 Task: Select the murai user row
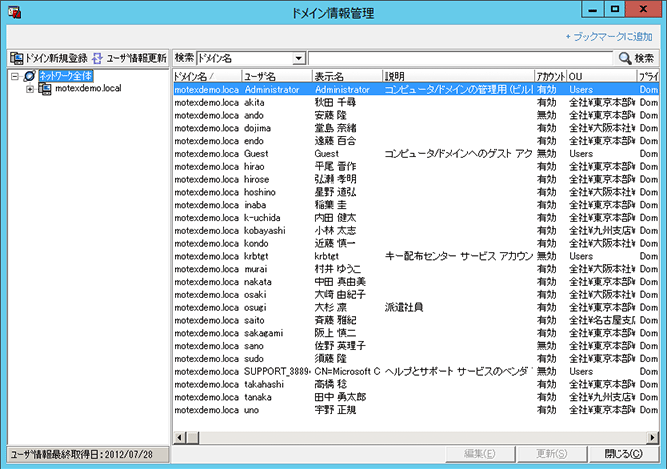[416, 269]
